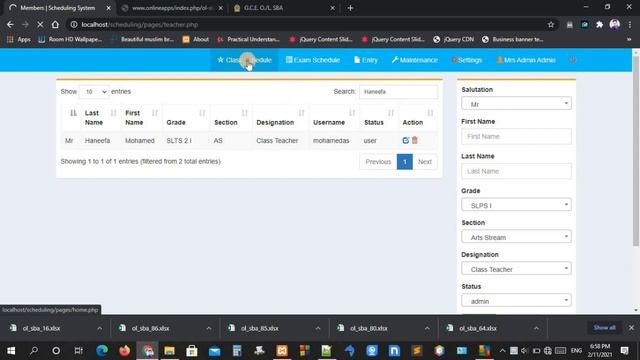
Task: Change the Show entries count dropdown
Action: click(94, 92)
